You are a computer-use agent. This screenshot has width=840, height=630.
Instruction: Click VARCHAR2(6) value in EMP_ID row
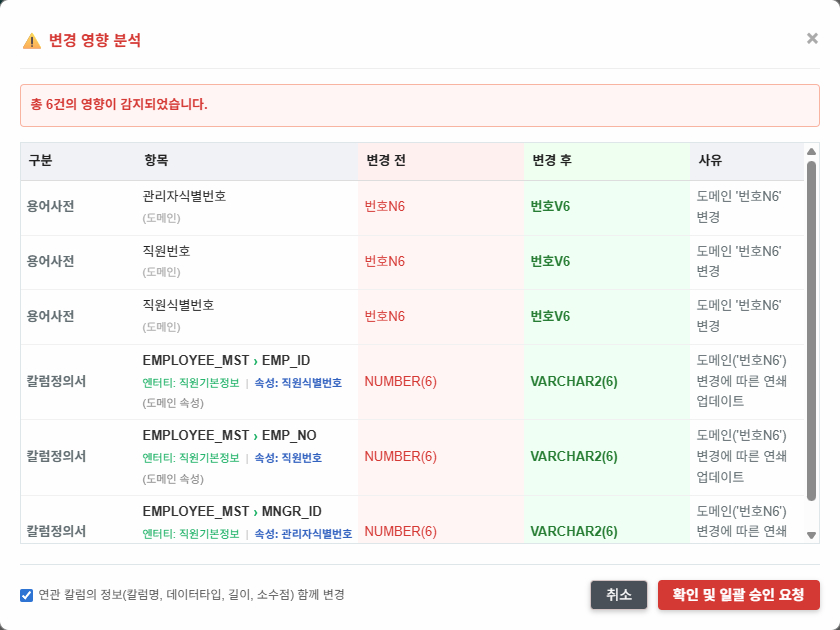(x=574, y=381)
